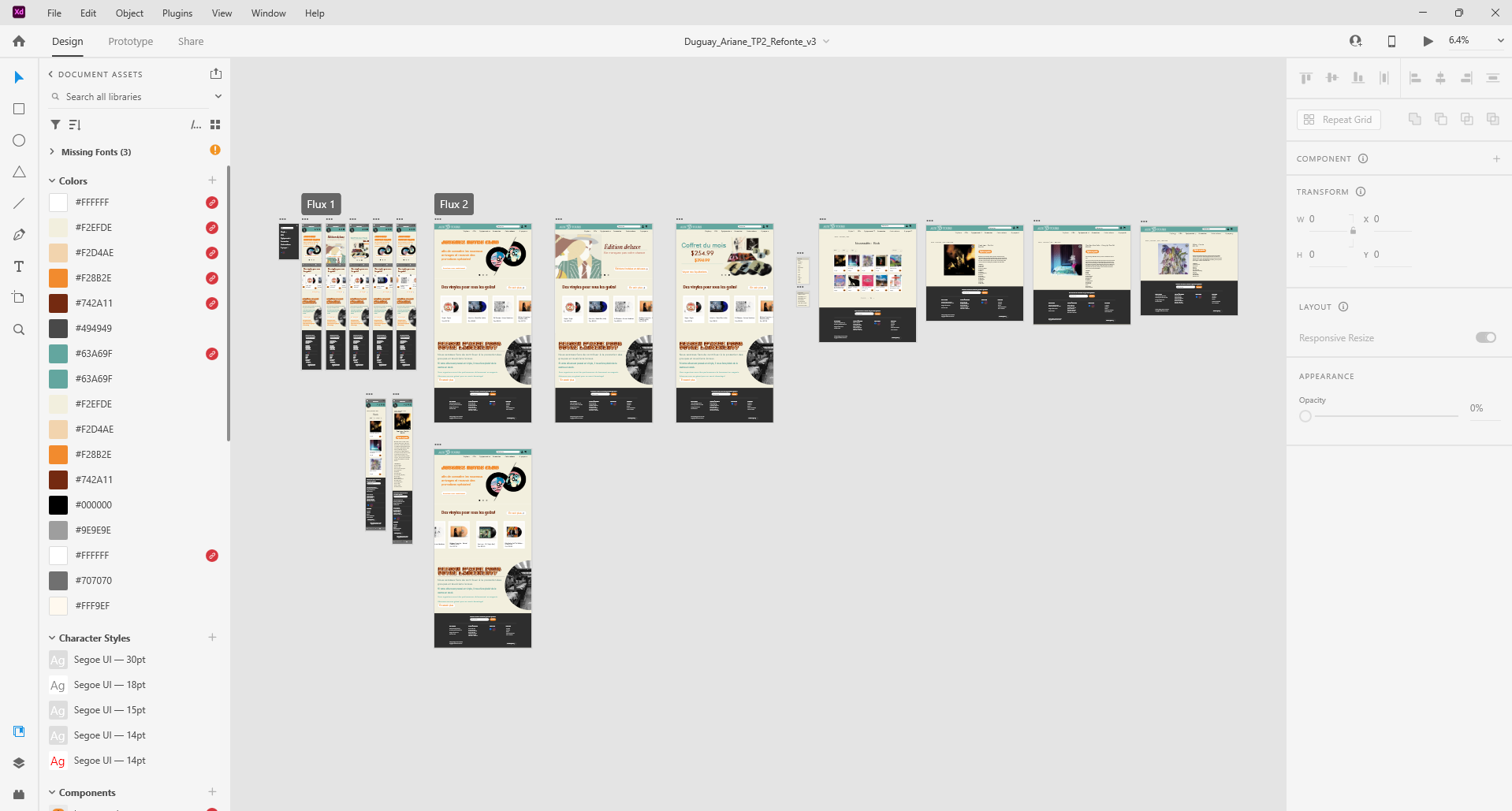
Task: Select the Pen tool
Action: [x=19, y=235]
